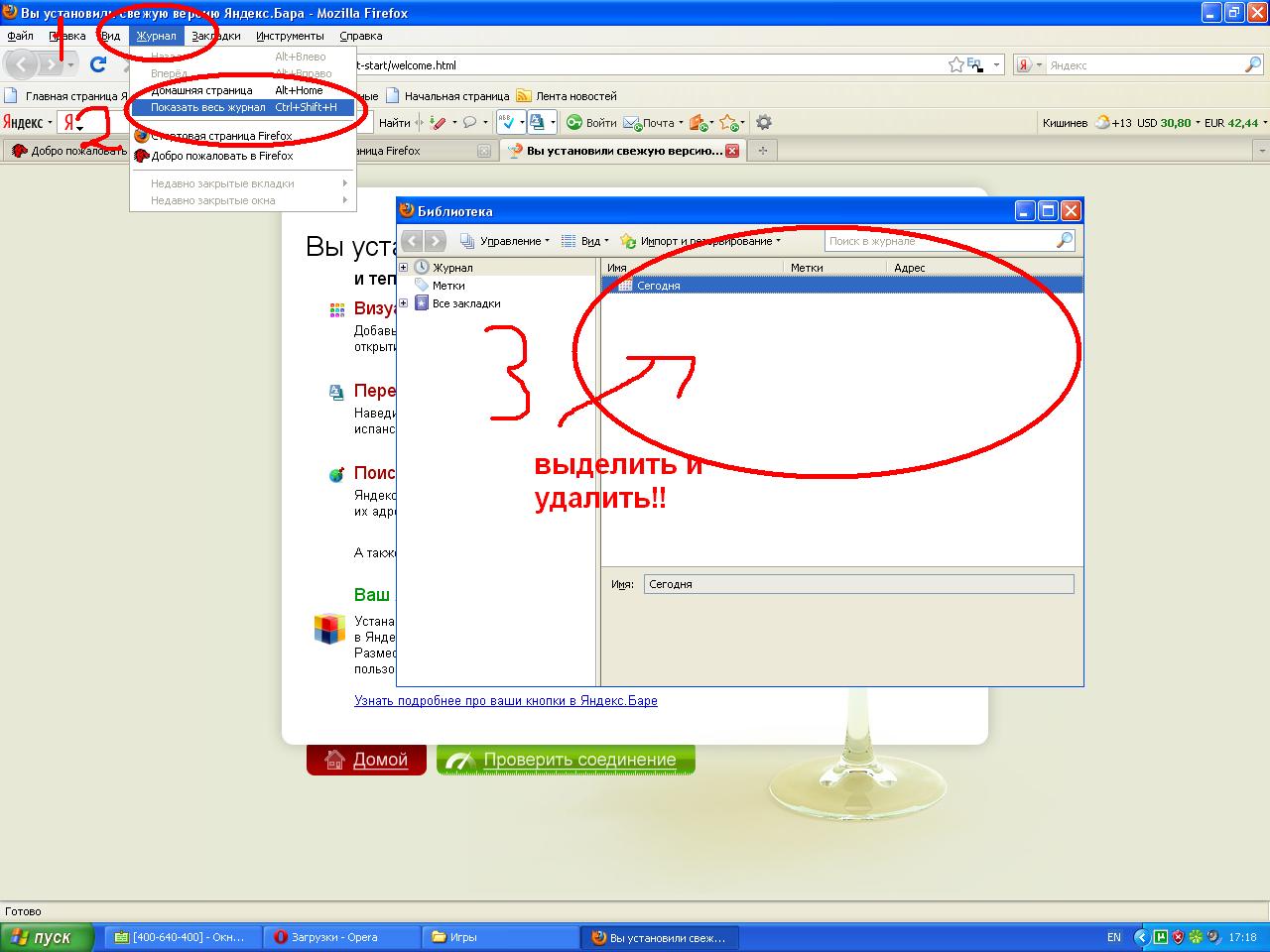Open the 'Начальная страница' bookmark

tap(447, 96)
